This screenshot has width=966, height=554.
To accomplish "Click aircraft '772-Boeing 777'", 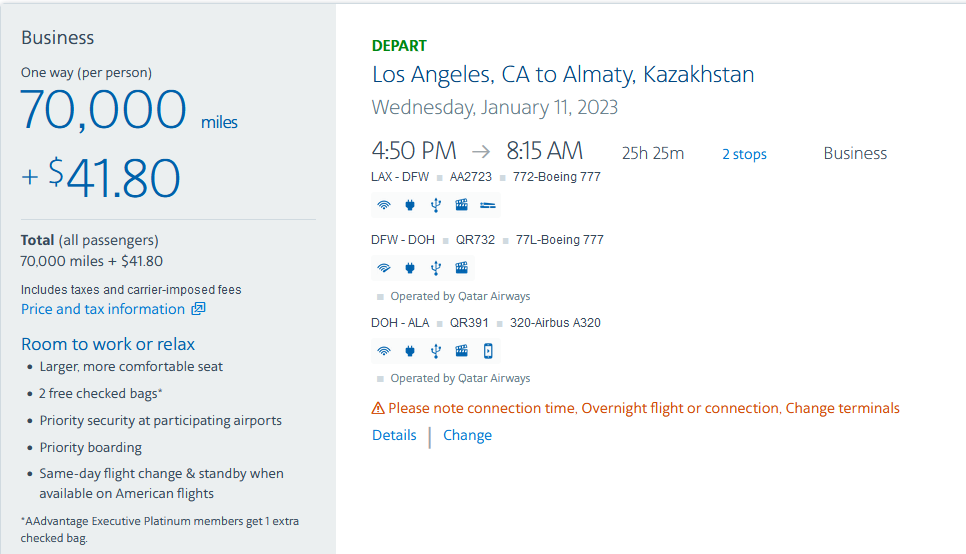I will pos(556,177).
